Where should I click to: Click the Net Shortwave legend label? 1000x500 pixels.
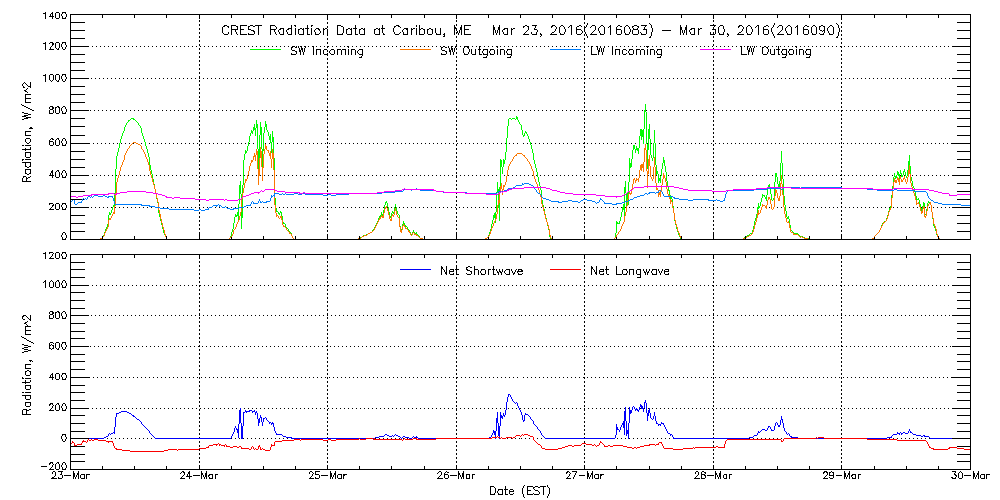[481, 271]
